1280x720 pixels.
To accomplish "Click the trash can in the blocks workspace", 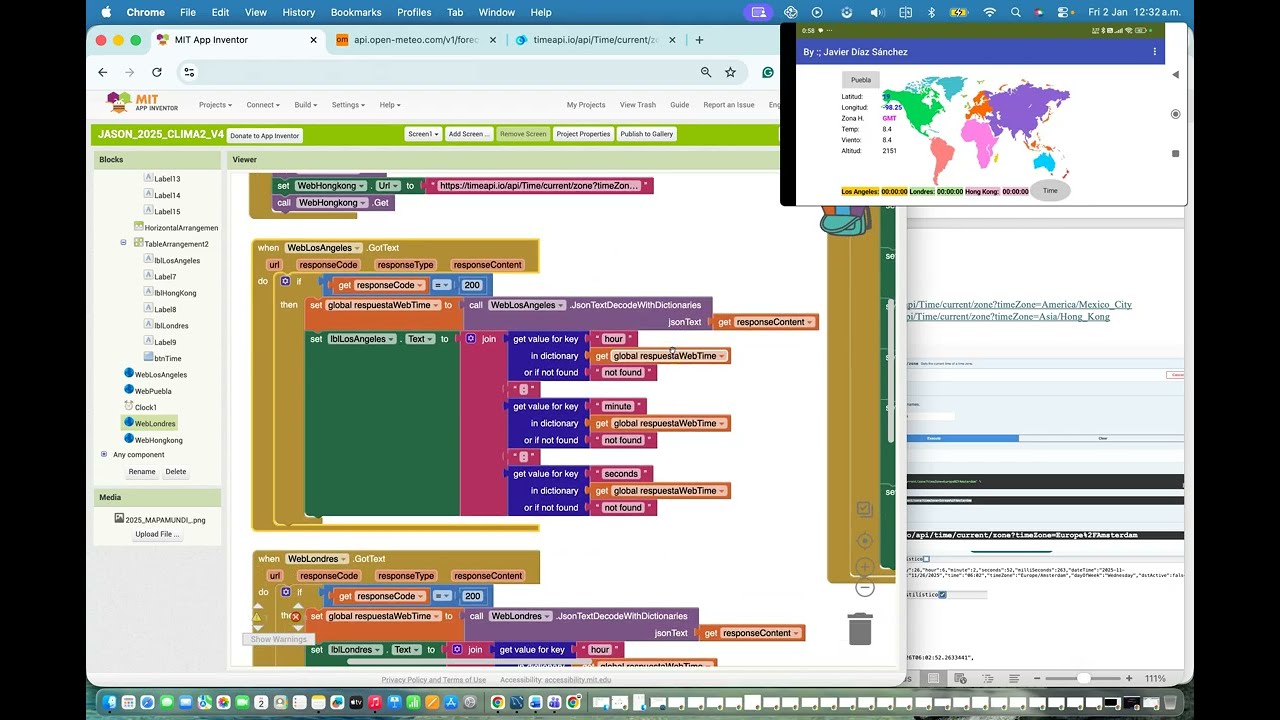I will point(860,628).
